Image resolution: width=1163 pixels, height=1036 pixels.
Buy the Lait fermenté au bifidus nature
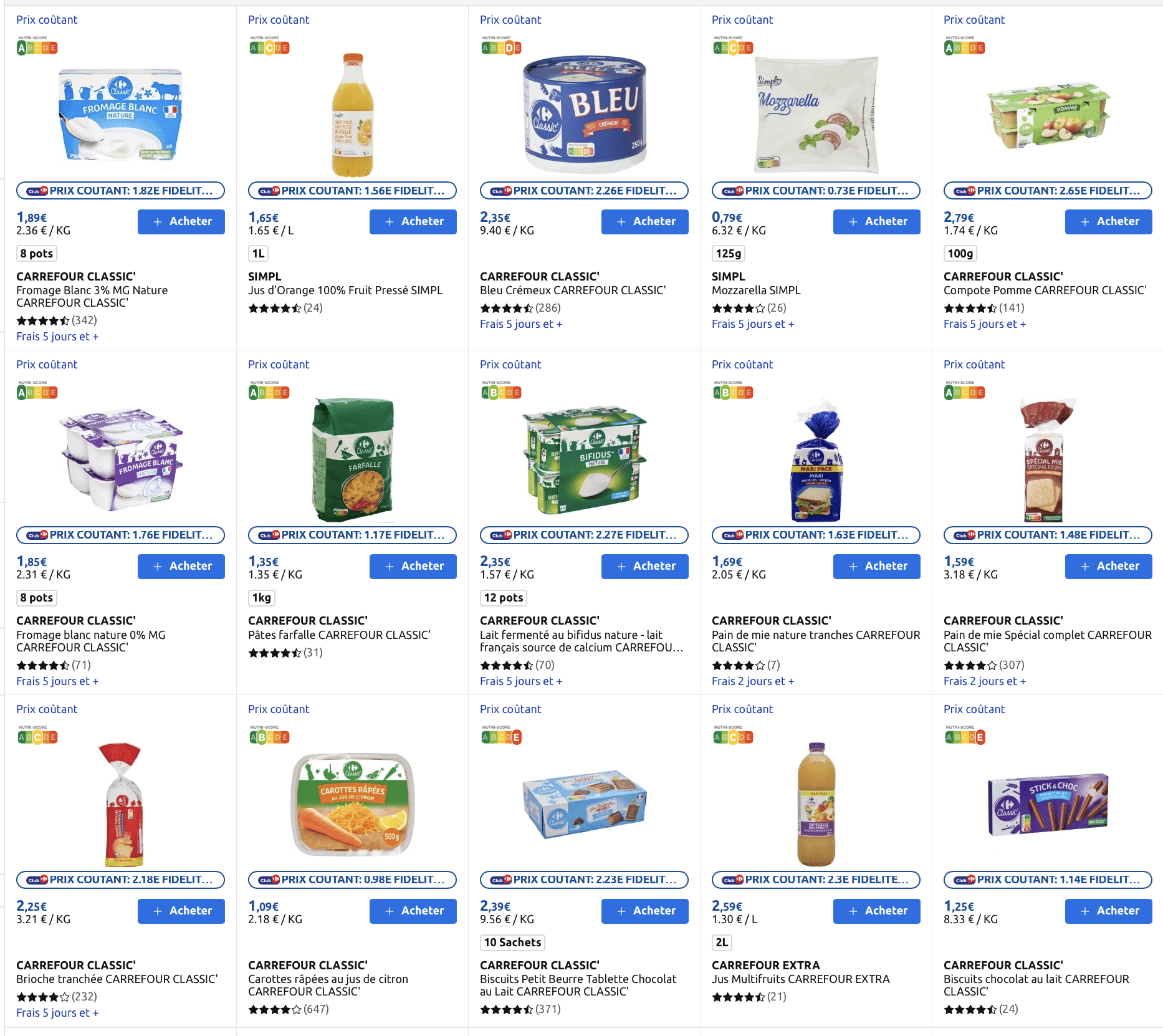644,566
